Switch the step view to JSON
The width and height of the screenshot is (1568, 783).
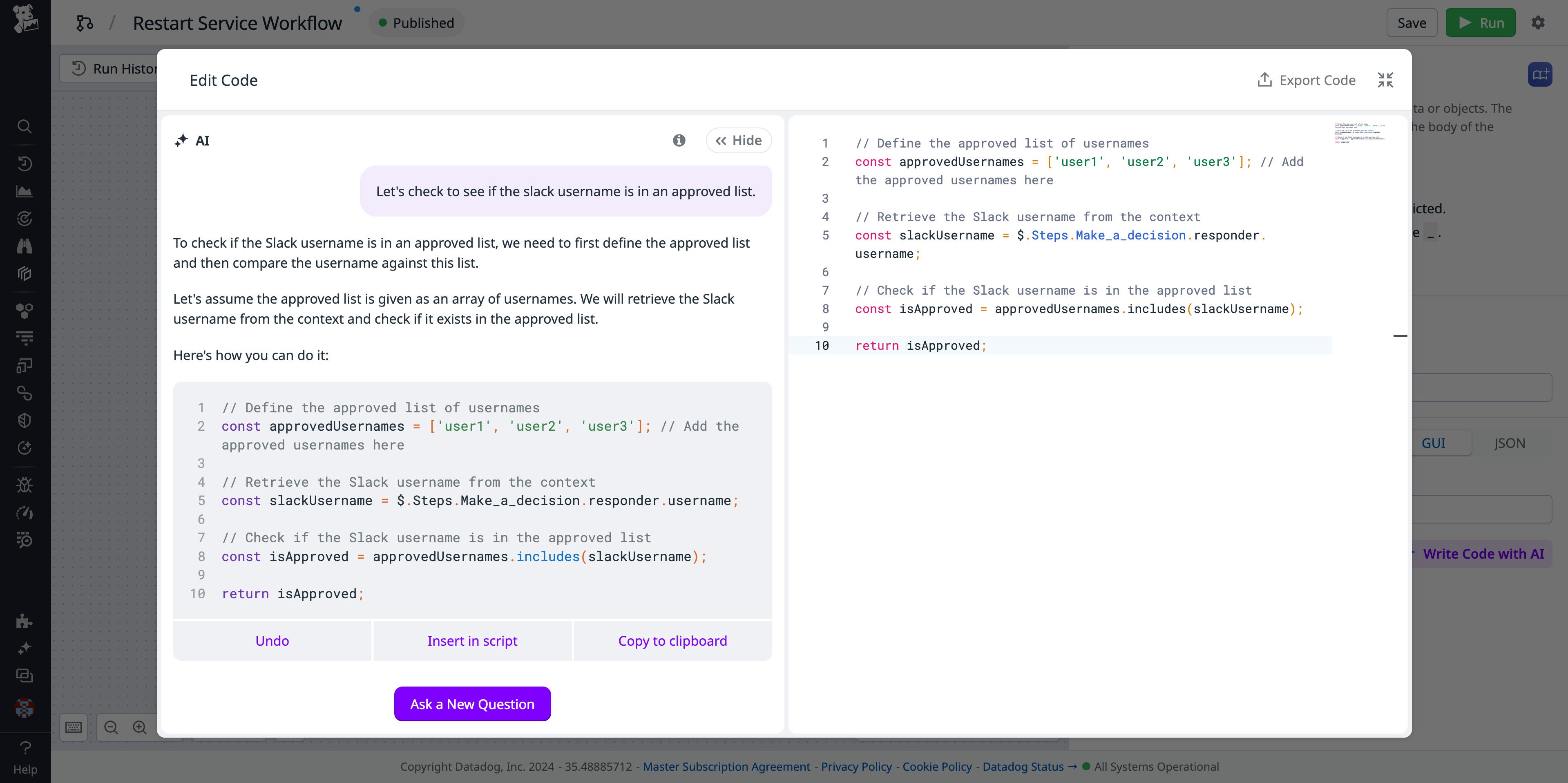tap(1510, 443)
